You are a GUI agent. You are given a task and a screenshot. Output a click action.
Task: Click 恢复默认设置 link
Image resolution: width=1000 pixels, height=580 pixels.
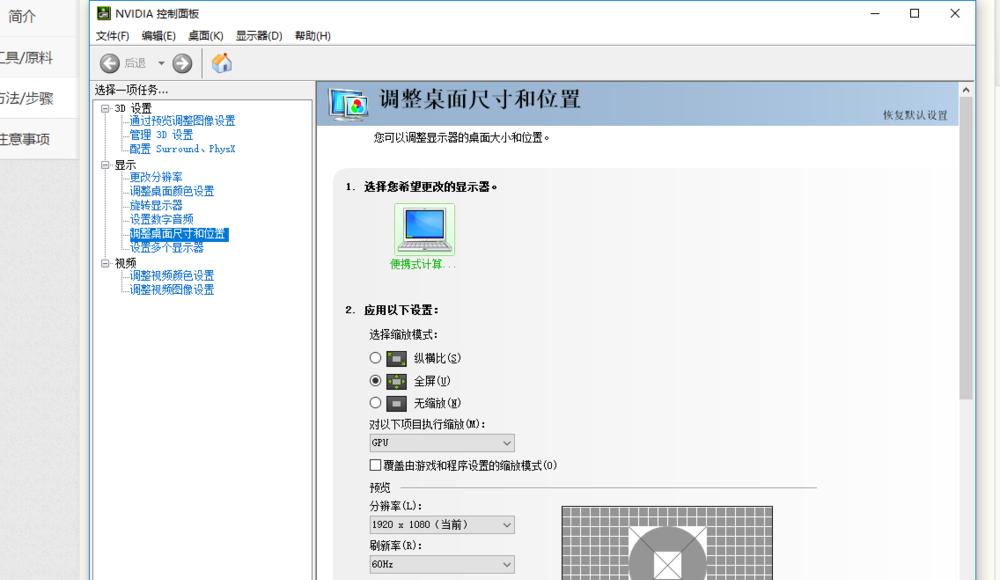(x=915, y=115)
